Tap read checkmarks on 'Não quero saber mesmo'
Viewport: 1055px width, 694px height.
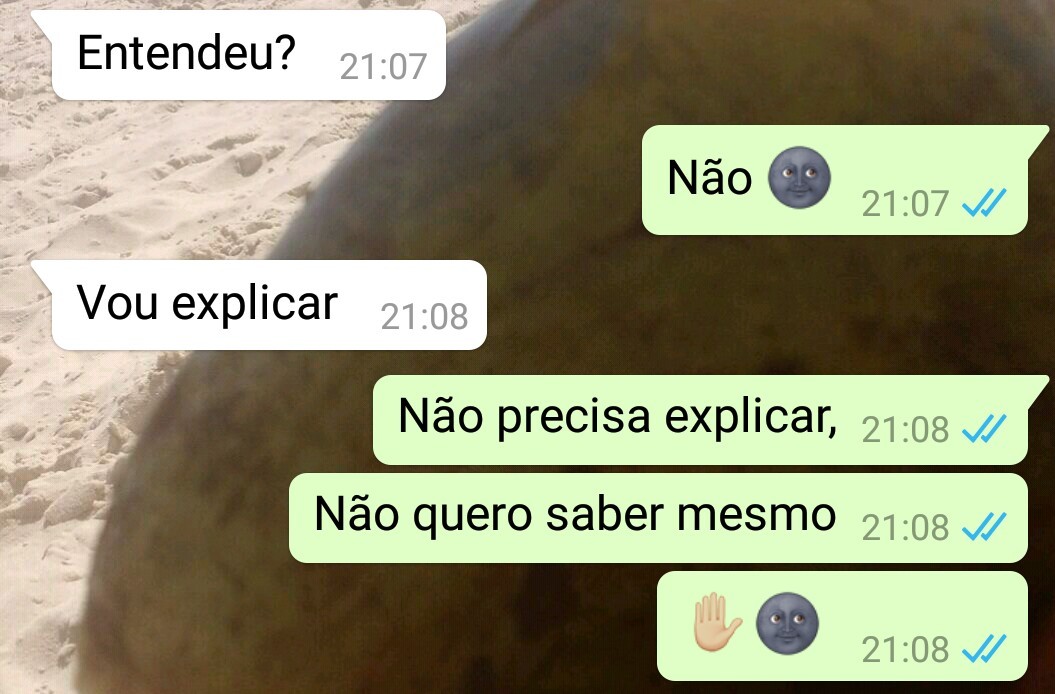pos(984,526)
